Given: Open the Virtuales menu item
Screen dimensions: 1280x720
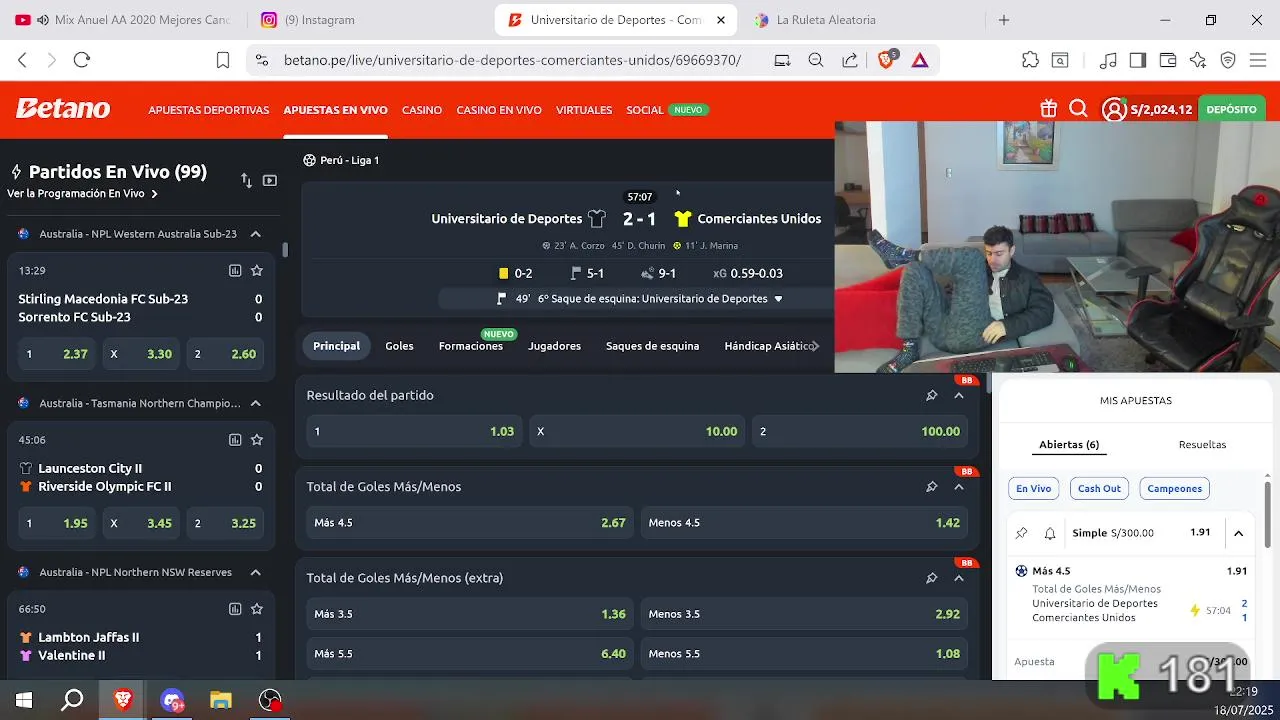Looking at the screenshot, I should (584, 110).
